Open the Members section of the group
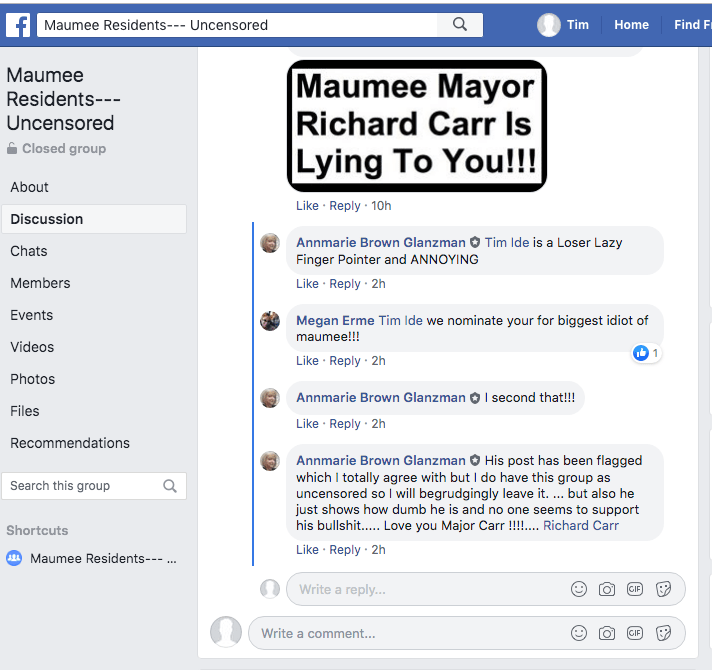Viewport: 712px width, 670px height. click(x=40, y=283)
